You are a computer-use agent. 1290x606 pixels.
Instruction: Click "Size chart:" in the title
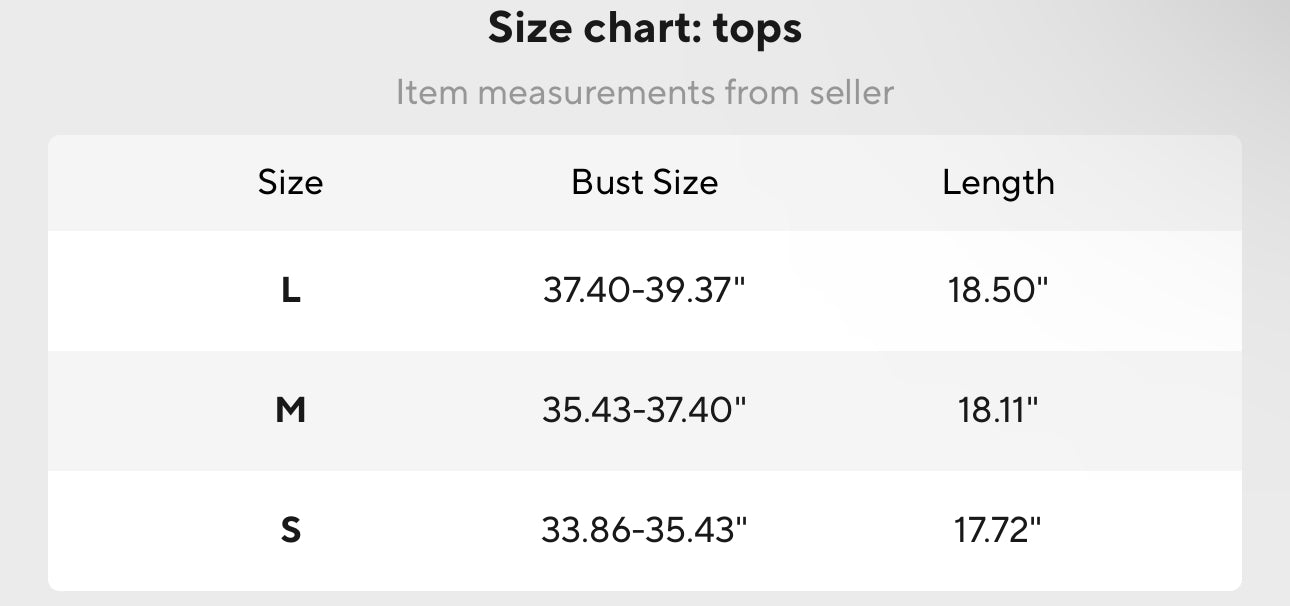[x=594, y=30]
